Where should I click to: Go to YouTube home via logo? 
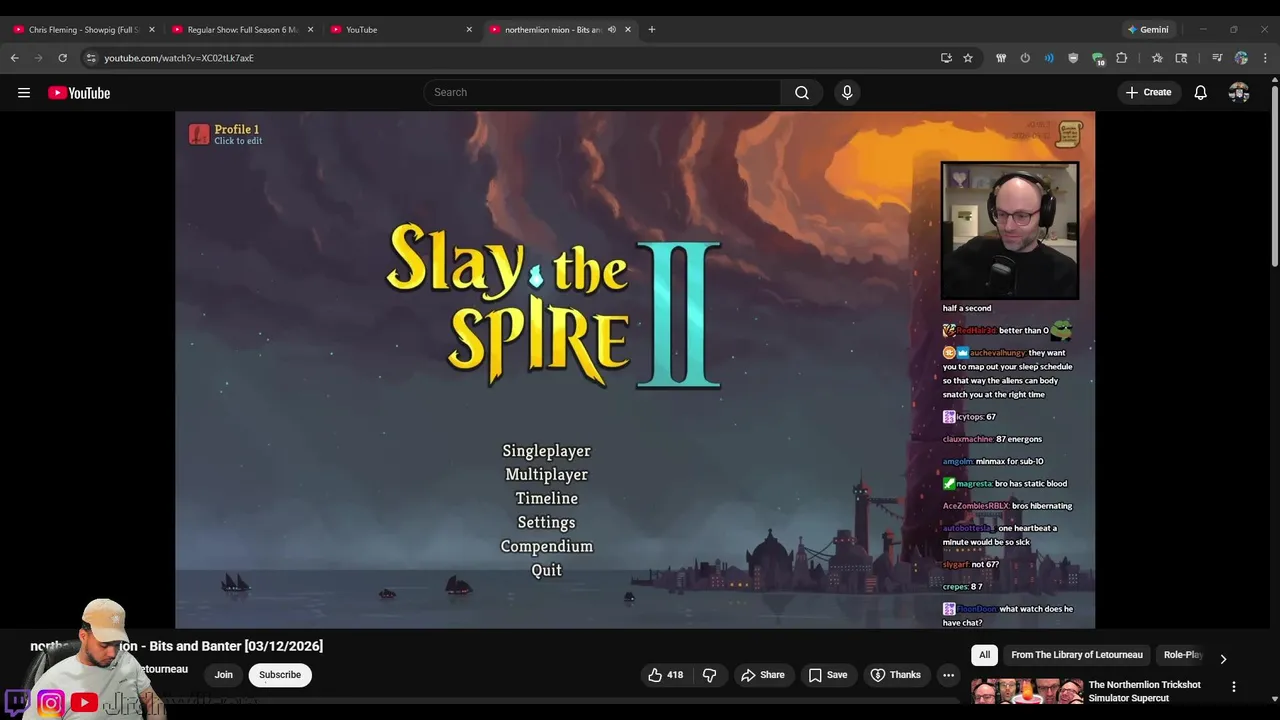[x=79, y=93]
